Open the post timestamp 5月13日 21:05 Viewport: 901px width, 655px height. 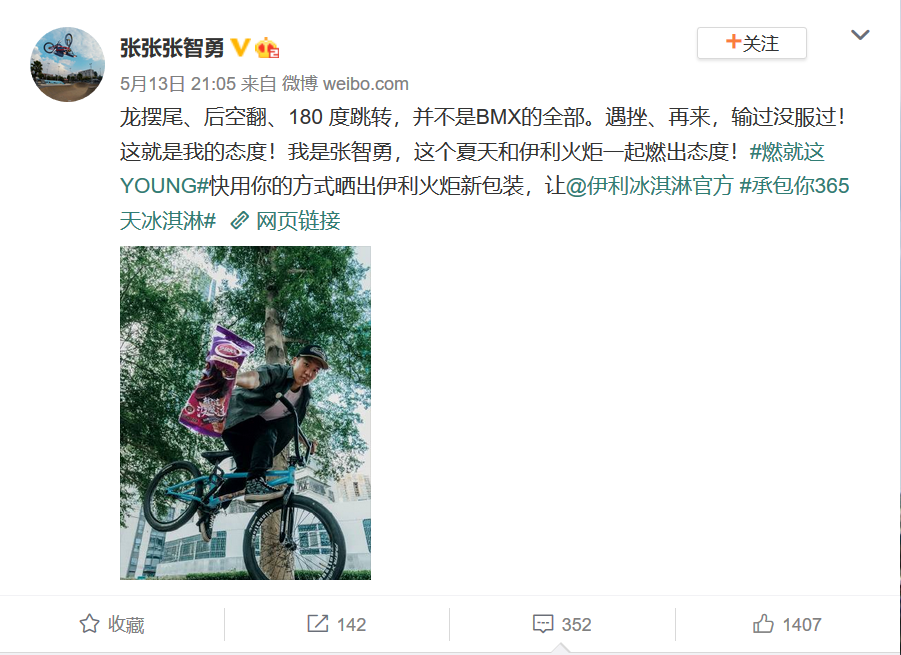(178, 84)
